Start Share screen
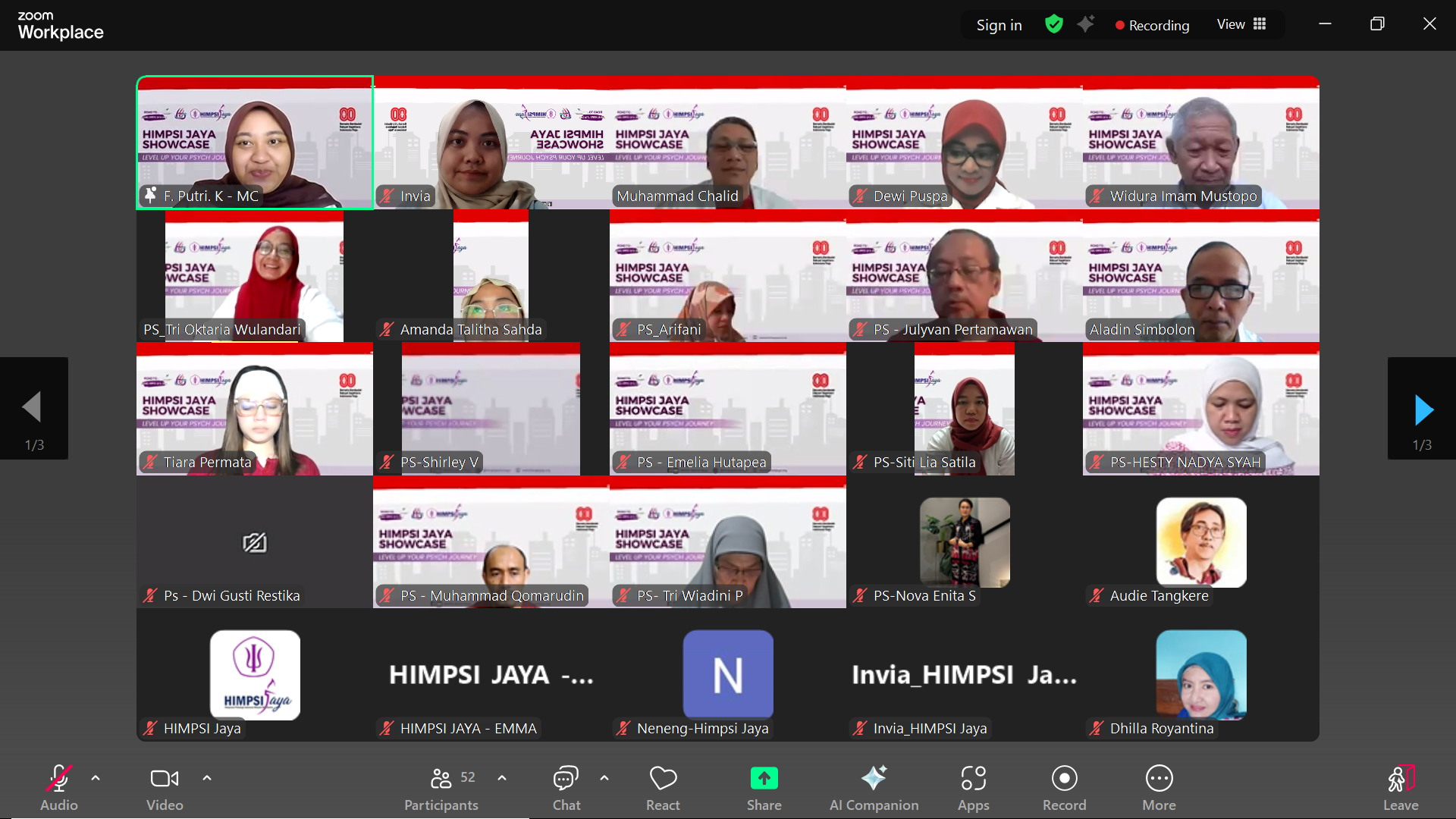The width and height of the screenshot is (1456, 819). [764, 789]
